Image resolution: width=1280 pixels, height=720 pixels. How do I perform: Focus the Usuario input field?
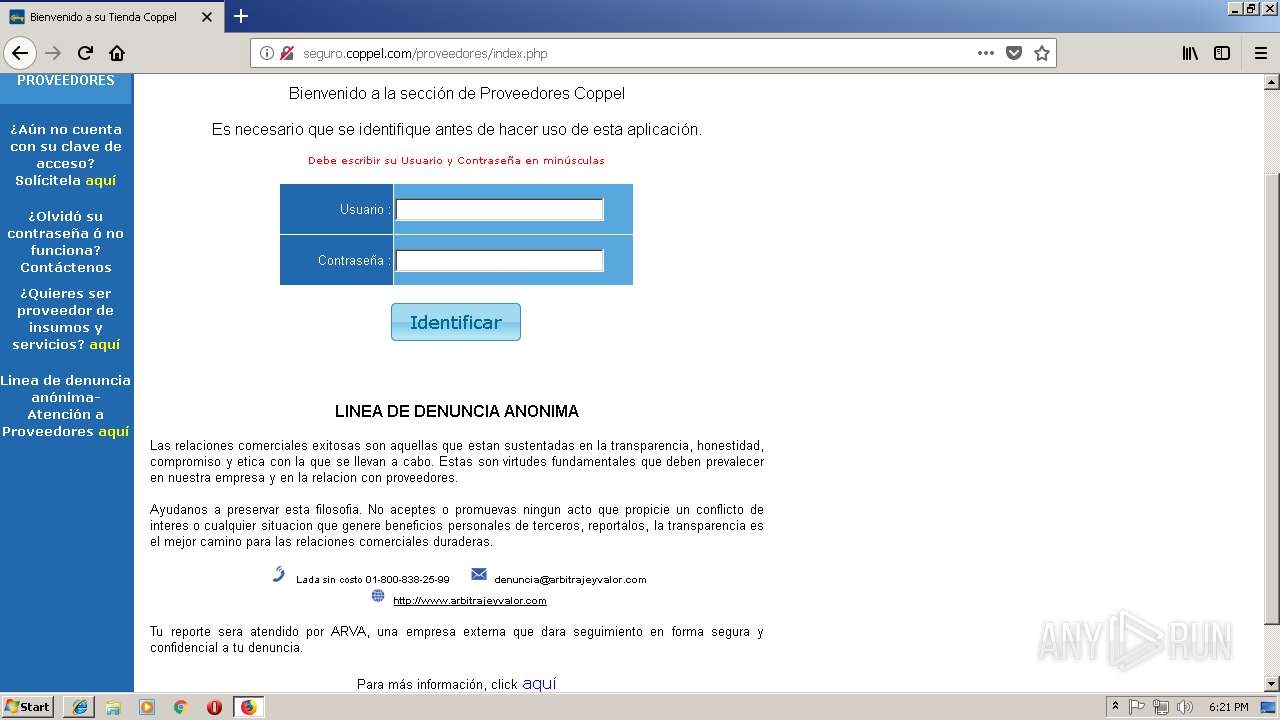(x=499, y=209)
